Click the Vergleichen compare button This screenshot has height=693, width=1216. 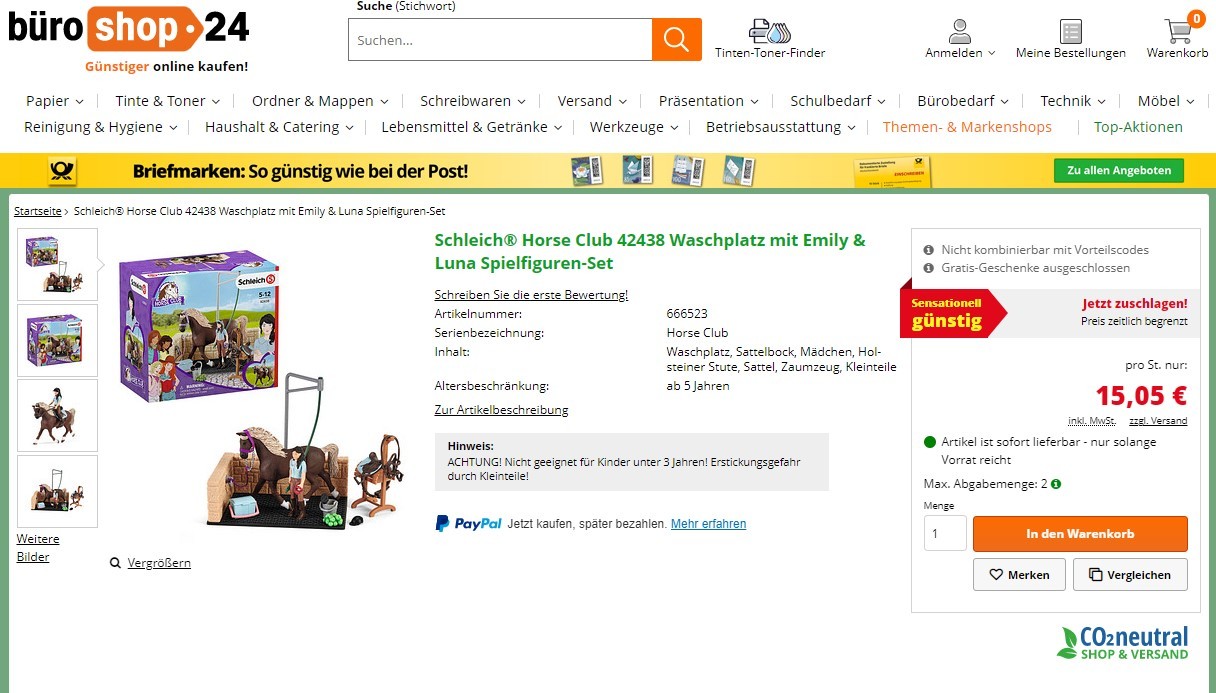pyautogui.click(x=1130, y=575)
